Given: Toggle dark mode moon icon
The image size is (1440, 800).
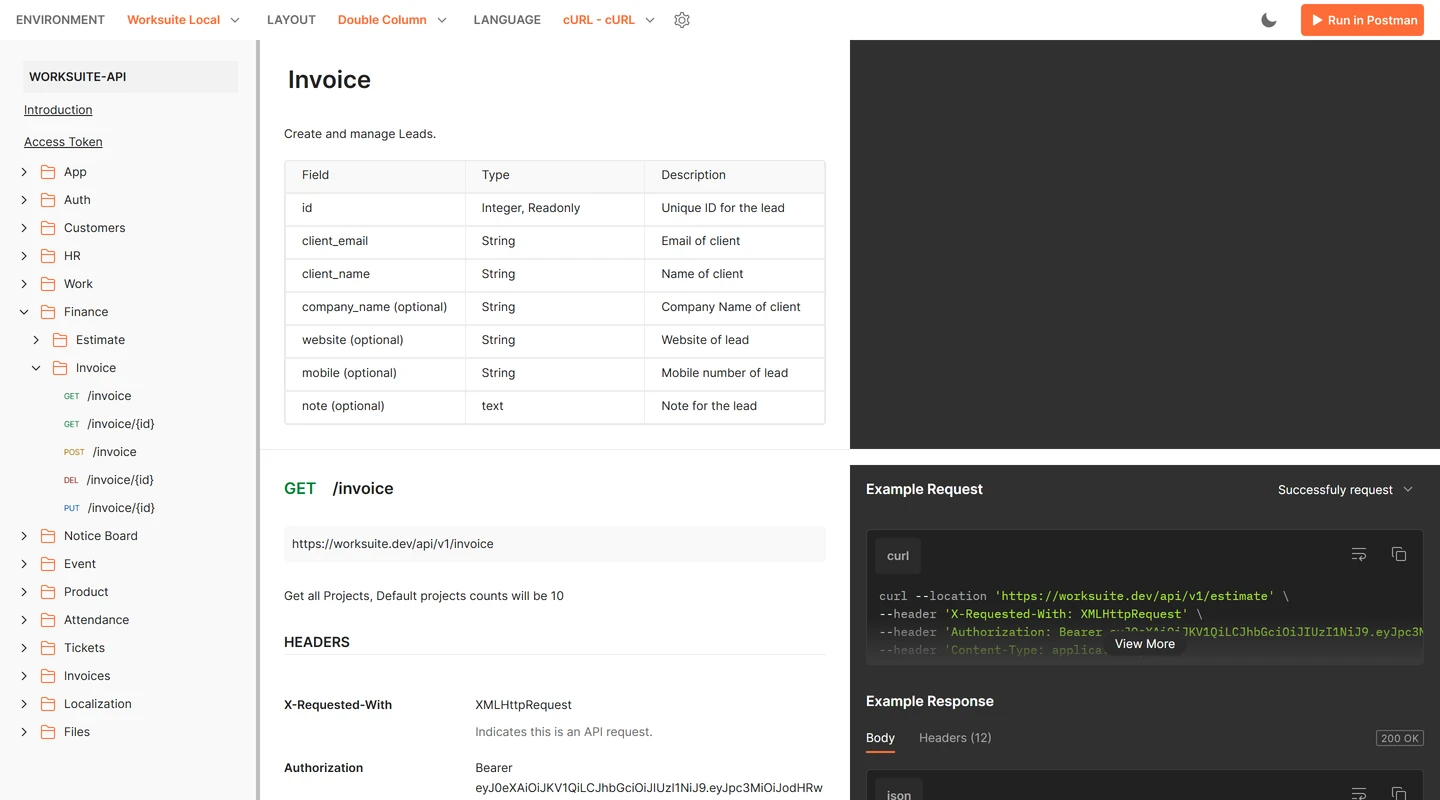Looking at the screenshot, I should [1269, 20].
